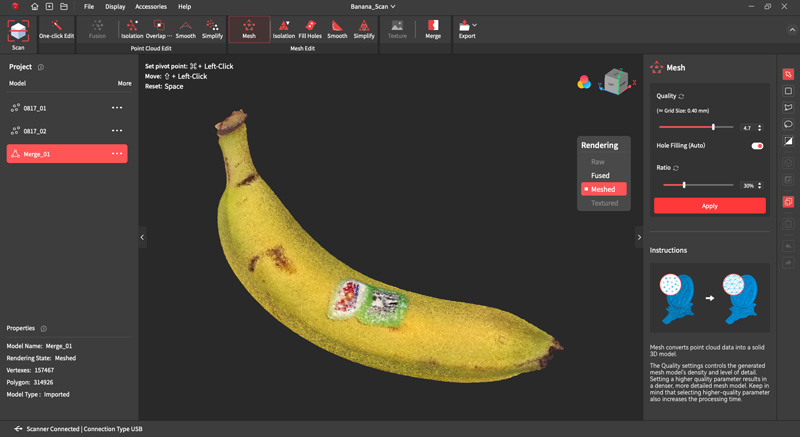800x437 pixels.
Task: Open Properties info icon
Action: coord(43,328)
